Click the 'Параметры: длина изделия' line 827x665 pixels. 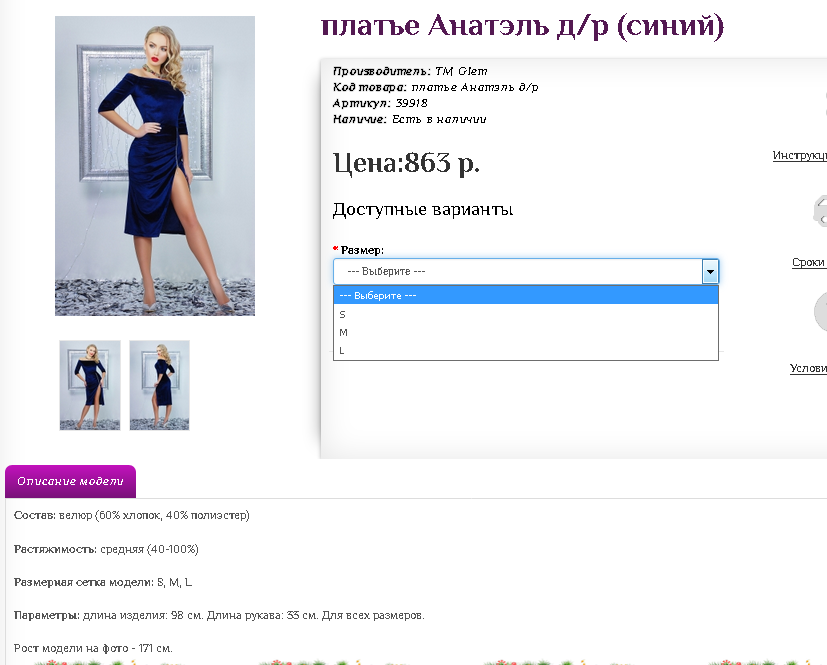click(x=219, y=615)
